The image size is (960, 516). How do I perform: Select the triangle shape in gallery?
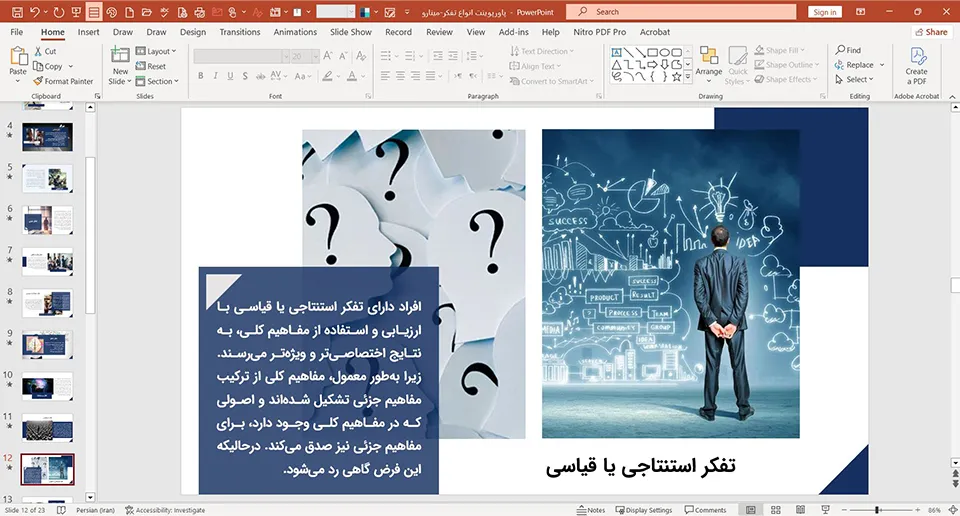617,64
